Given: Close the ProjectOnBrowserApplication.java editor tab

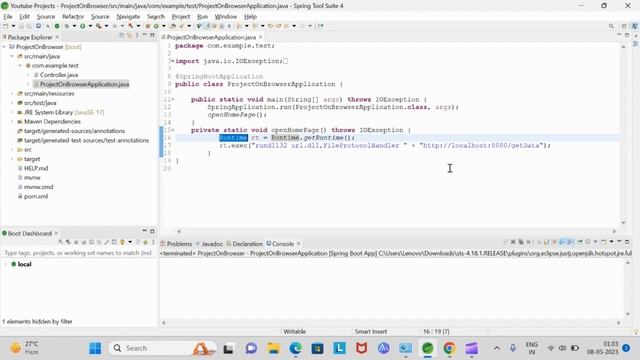Looking at the screenshot, I should [260, 37].
